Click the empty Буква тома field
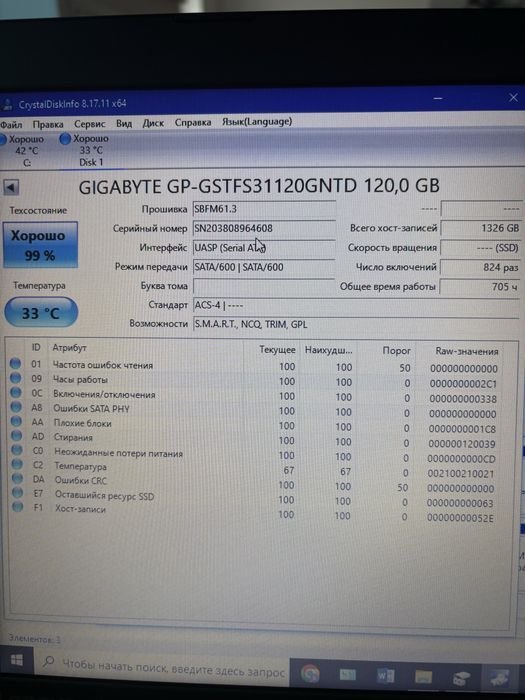This screenshot has width=525, height=700. [264, 286]
